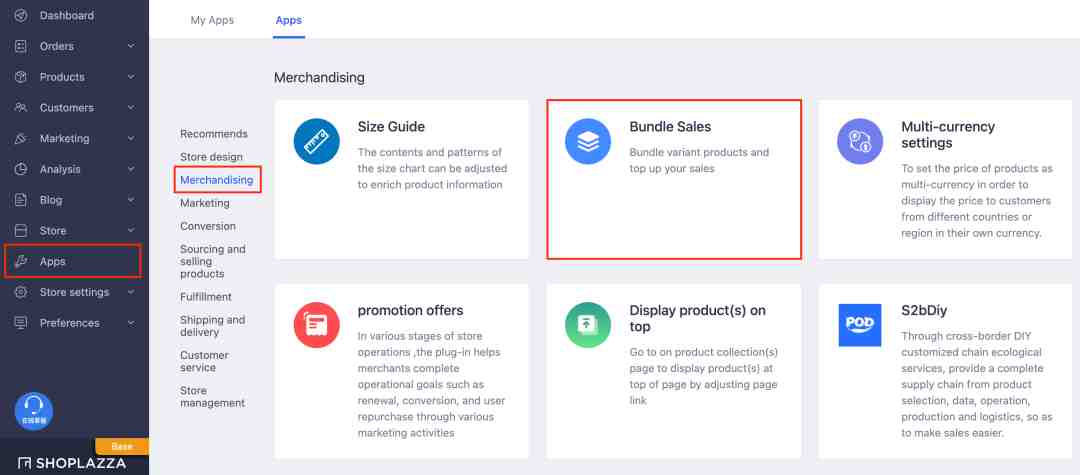Select the Merchandising category
Image resolution: width=1080 pixels, height=475 pixels.
[x=216, y=180]
